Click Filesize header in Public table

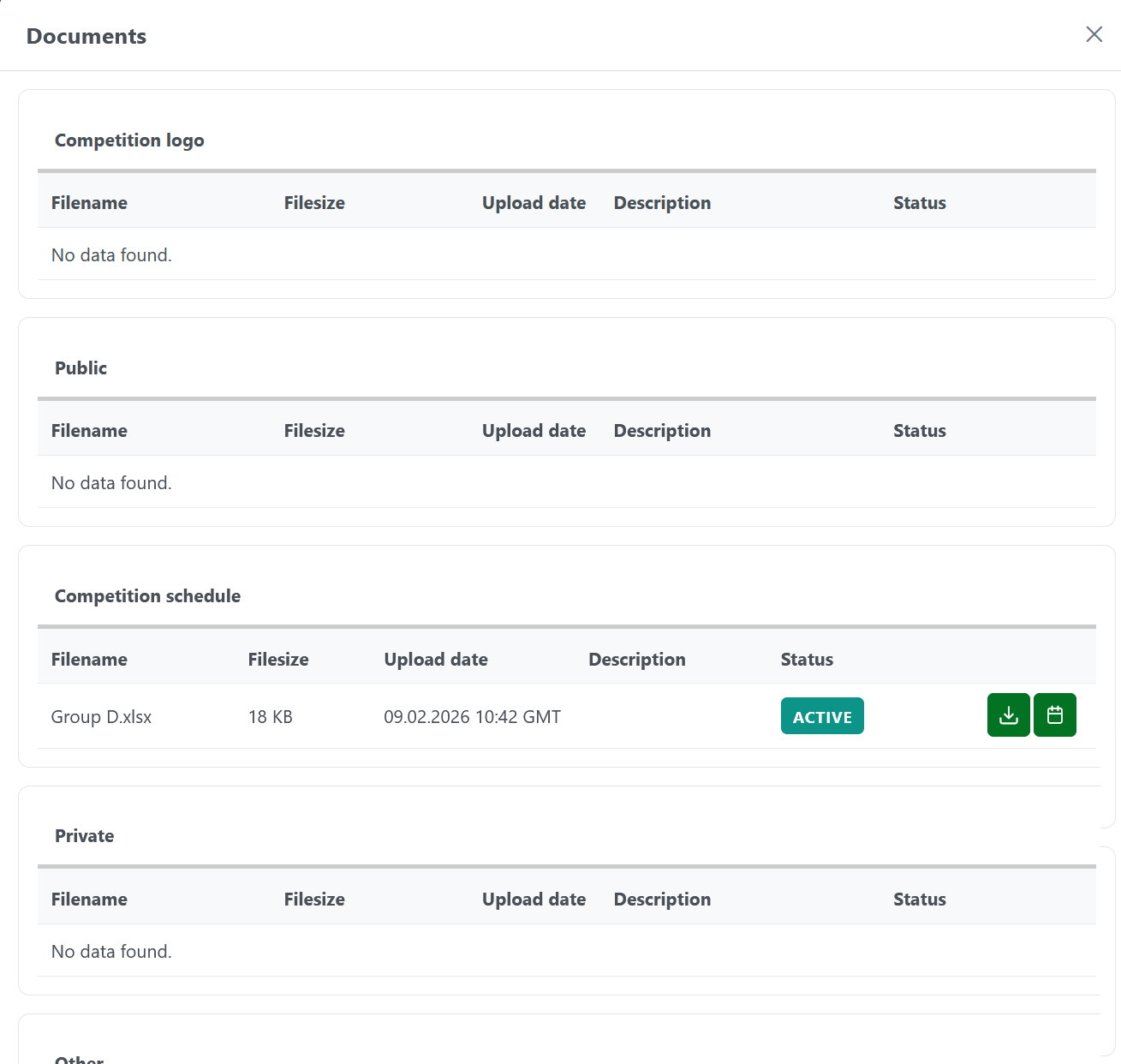coord(314,431)
